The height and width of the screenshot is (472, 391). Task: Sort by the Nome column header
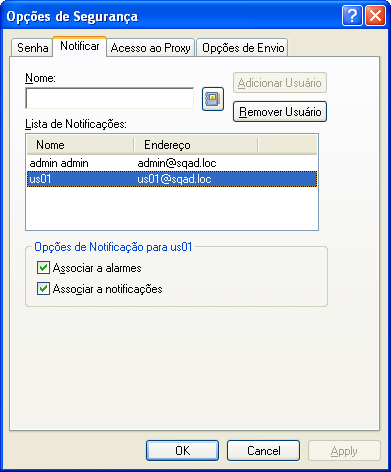coord(80,145)
